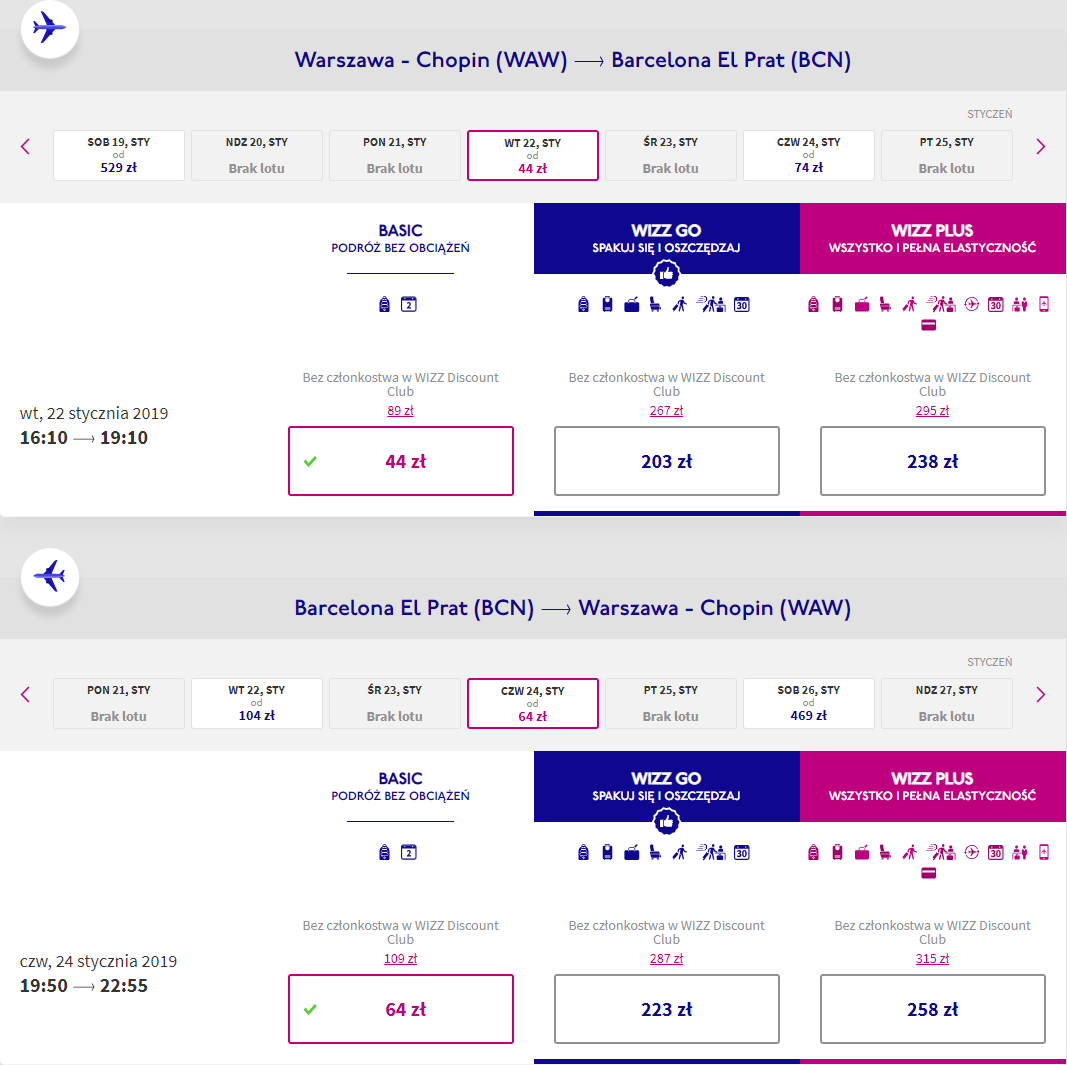Choose return WIZZ PLUS fare 258 zł
This screenshot has width=1067, height=1065.
tap(932, 1009)
